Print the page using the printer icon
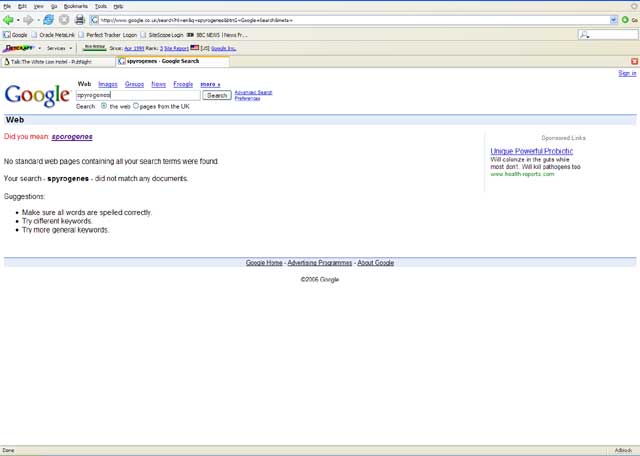The height and width of the screenshot is (456, 640). pos(80,20)
